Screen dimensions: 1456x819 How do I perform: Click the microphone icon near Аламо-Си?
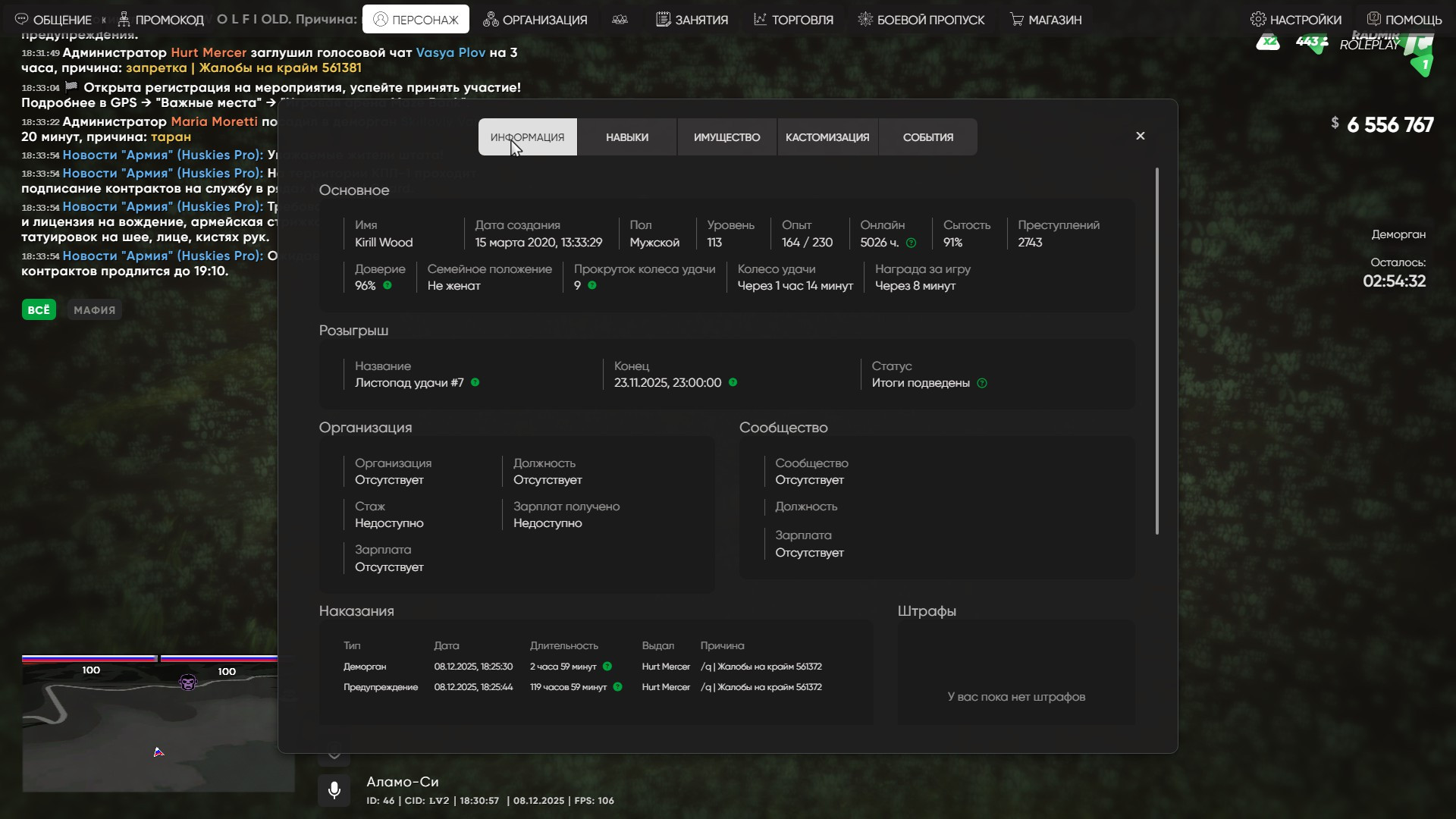[x=334, y=790]
